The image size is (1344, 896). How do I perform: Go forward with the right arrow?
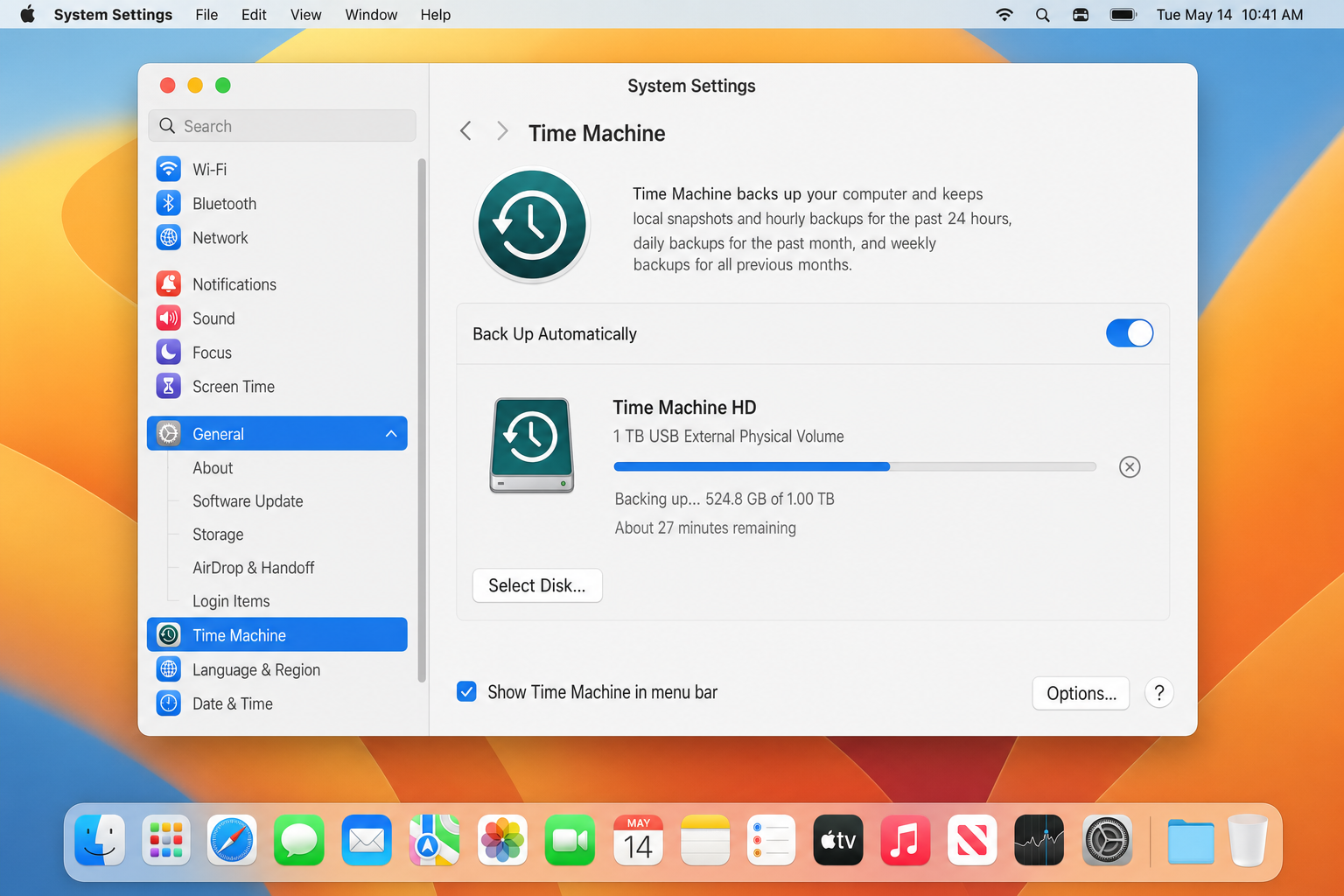click(502, 131)
